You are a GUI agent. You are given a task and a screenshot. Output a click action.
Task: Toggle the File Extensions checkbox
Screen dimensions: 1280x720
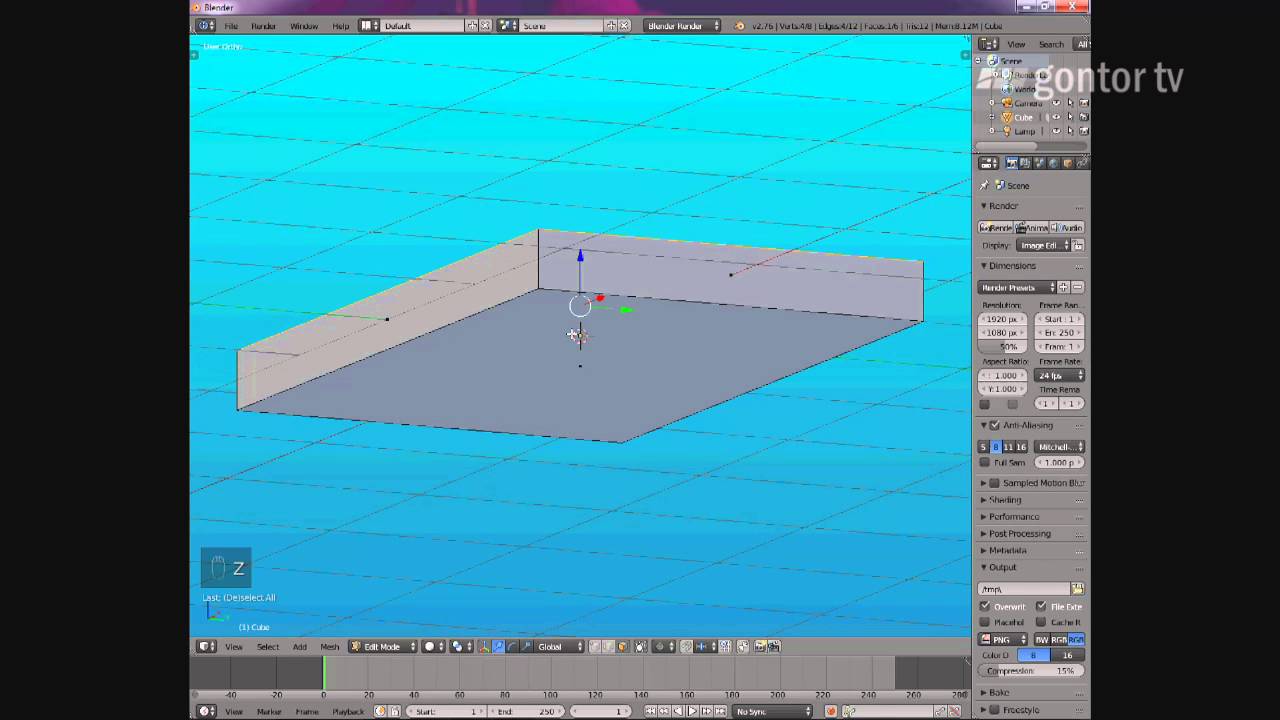click(x=1041, y=606)
